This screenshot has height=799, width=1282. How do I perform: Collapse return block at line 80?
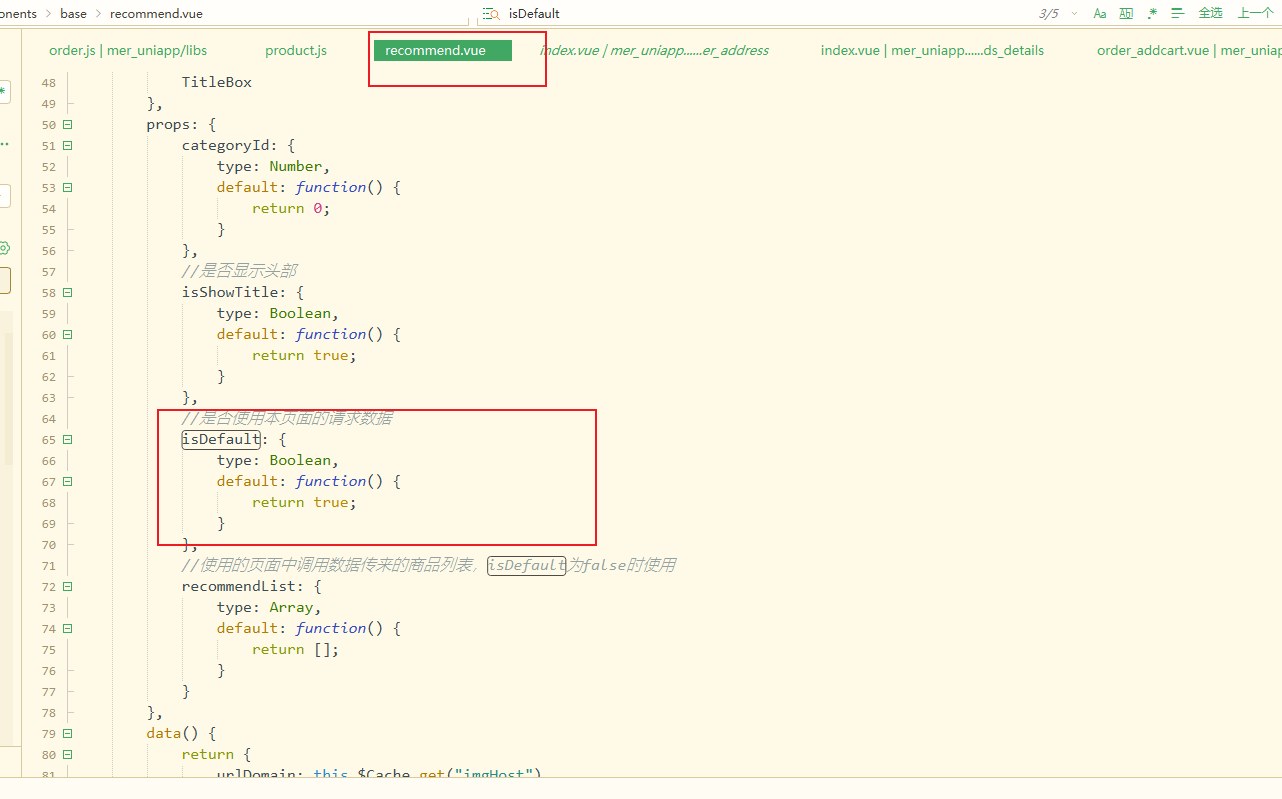68,755
